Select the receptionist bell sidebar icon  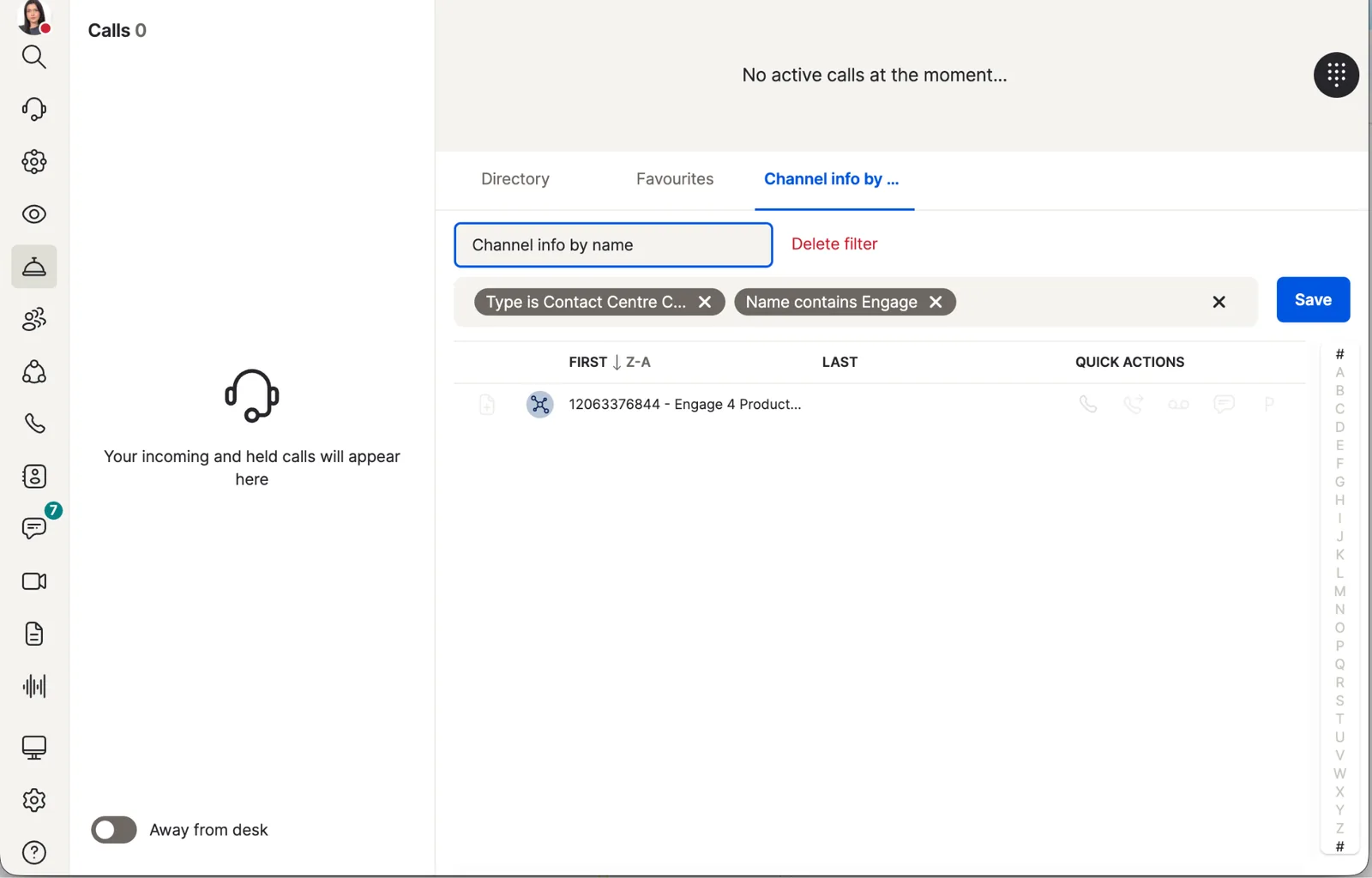[33, 267]
